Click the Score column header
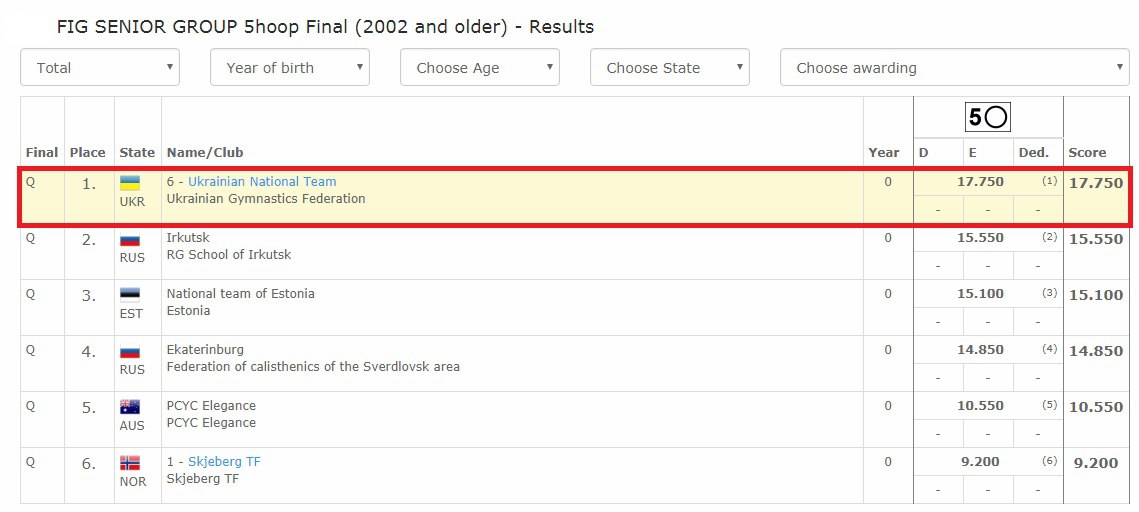The width and height of the screenshot is (1139, 512). pyautogui.click(x=1087, y=153)
